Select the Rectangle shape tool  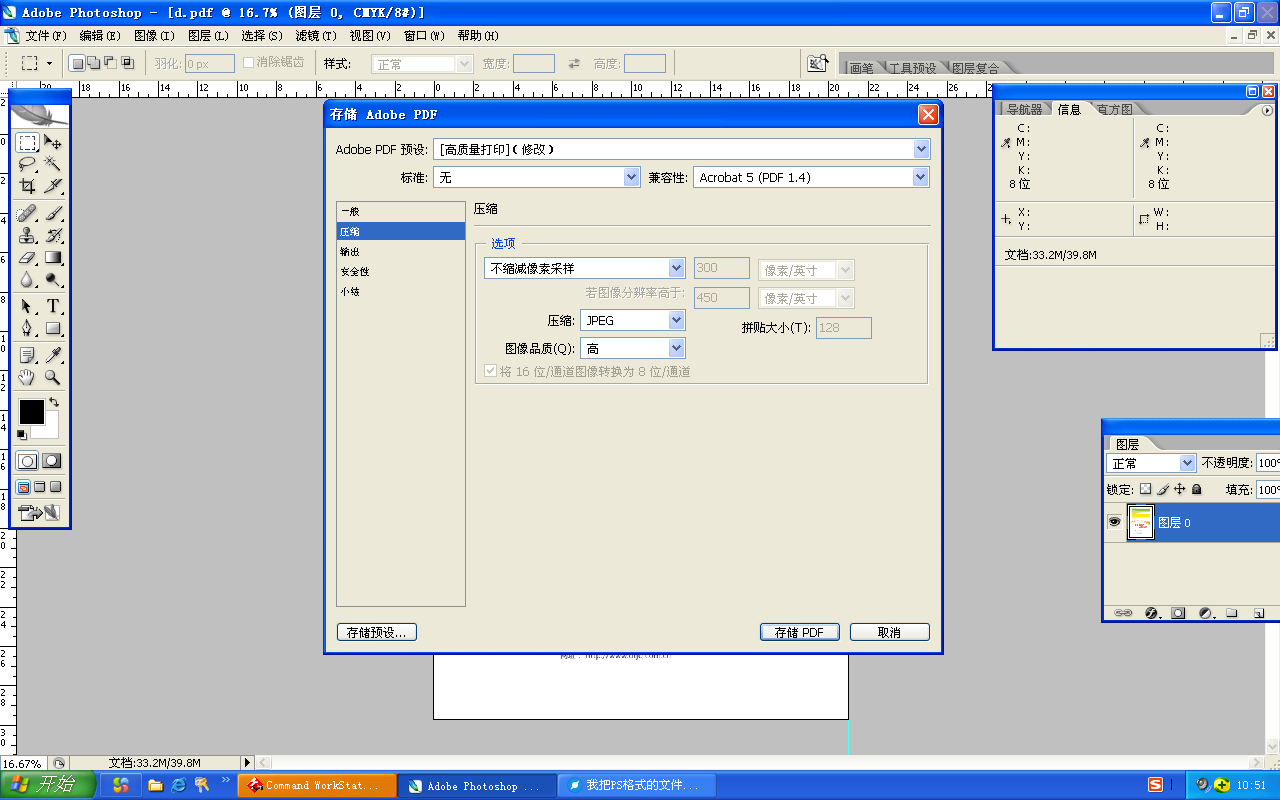click(x=53, y=329)
